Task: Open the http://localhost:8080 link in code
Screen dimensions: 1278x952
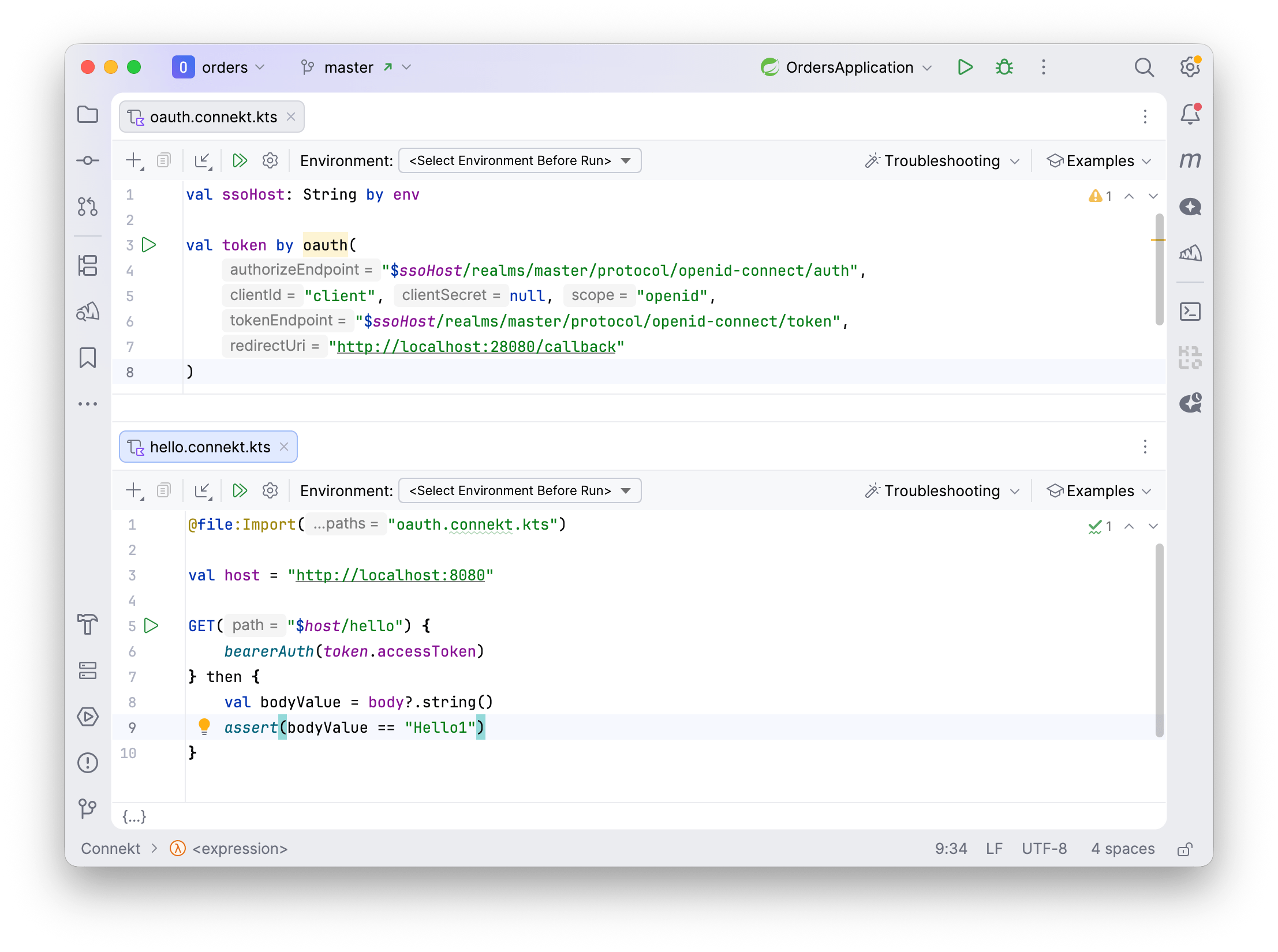Action: (390, 575)
